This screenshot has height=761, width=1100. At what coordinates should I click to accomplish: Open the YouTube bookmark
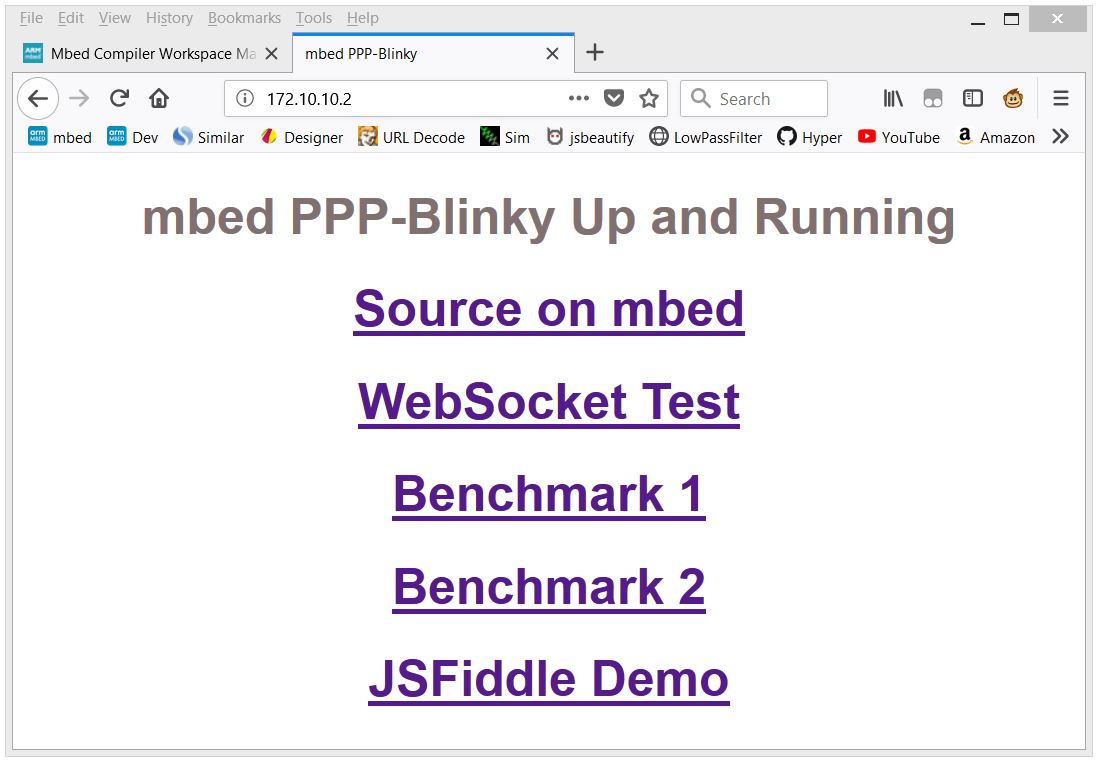click(898, 137)
